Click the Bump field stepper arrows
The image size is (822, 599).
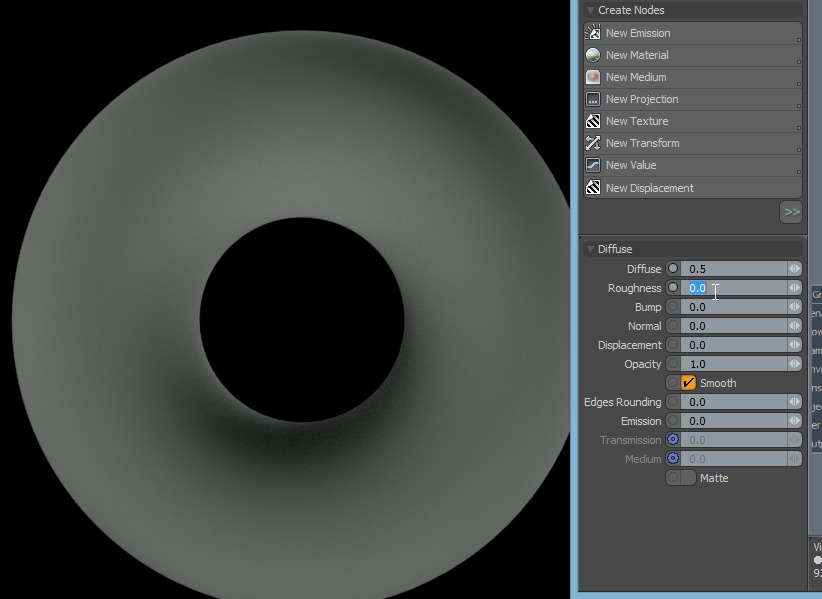794,306
